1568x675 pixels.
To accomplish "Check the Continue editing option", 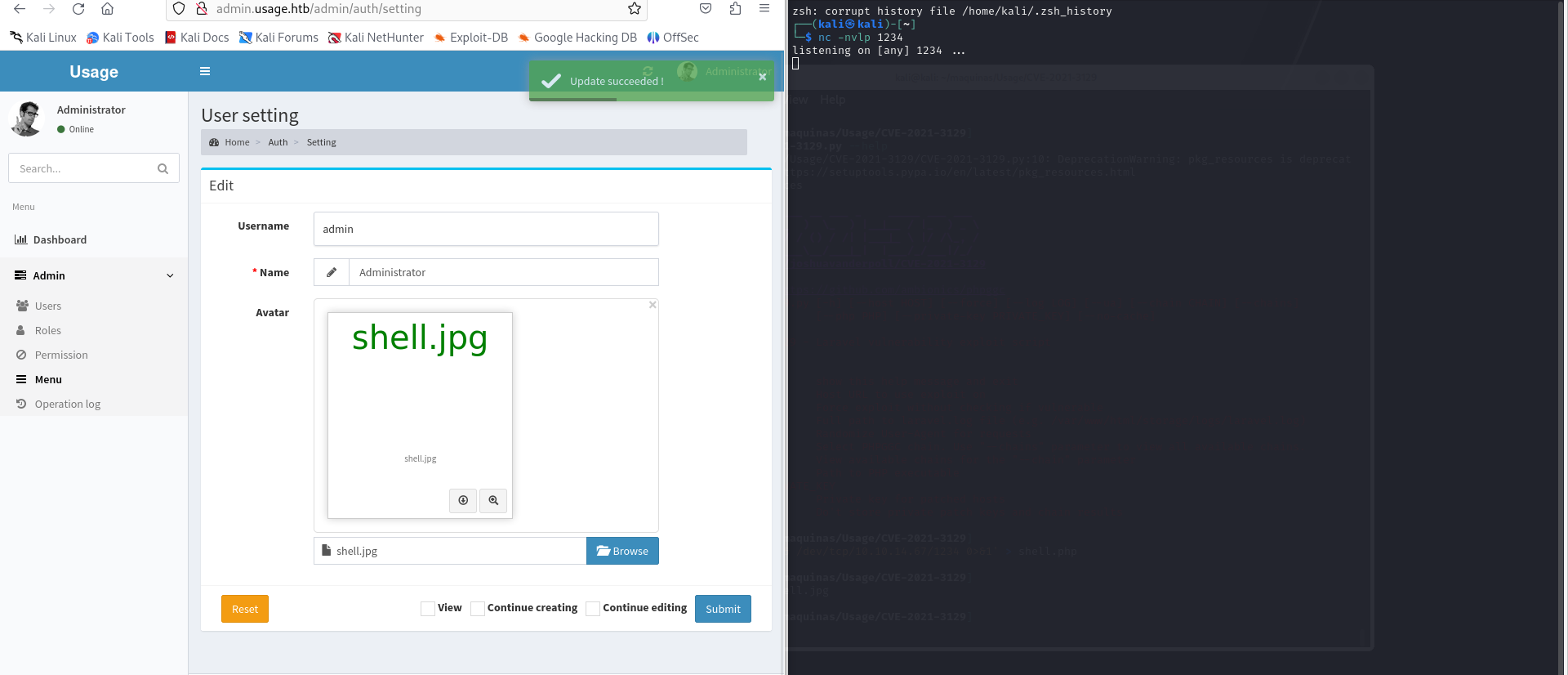I will [594, 609].
